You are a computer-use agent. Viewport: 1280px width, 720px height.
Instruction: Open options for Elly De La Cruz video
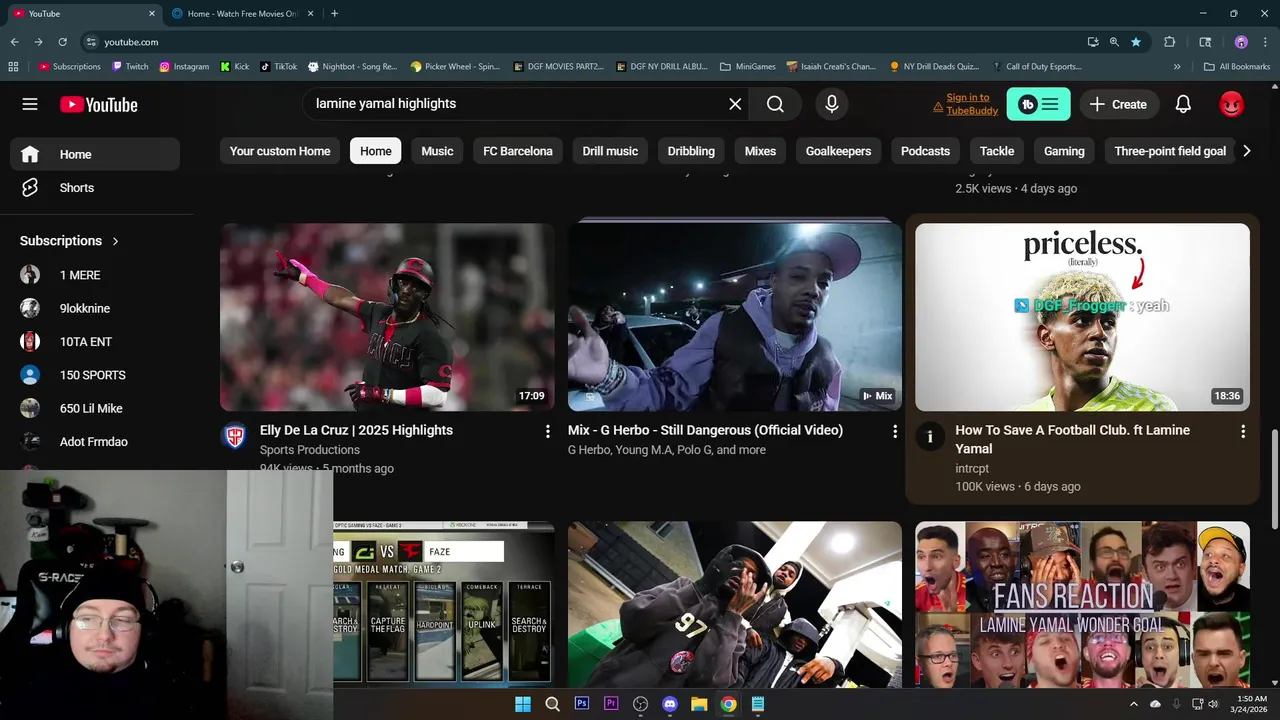(547, 431)
